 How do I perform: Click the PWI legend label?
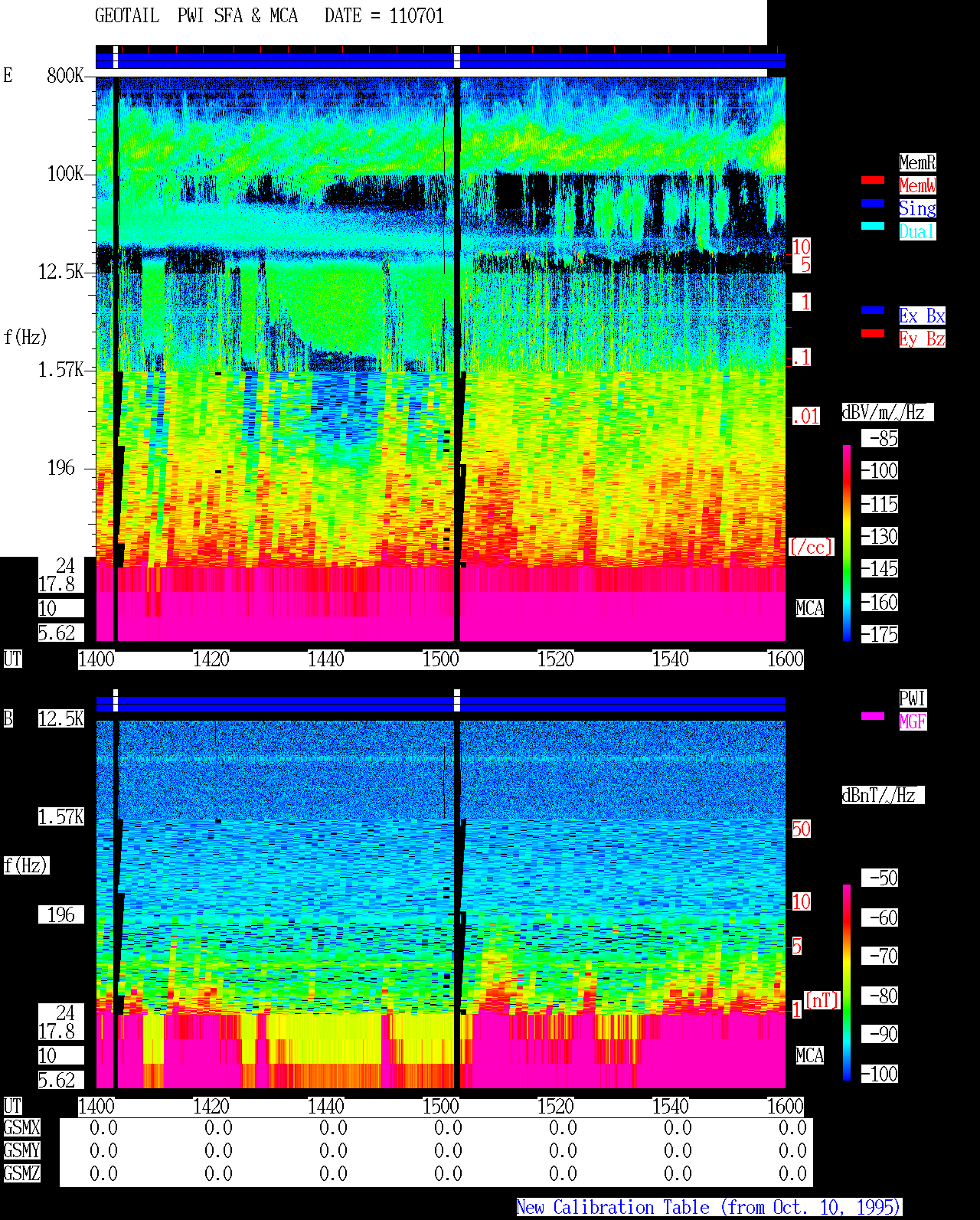[x=913, y=698]
